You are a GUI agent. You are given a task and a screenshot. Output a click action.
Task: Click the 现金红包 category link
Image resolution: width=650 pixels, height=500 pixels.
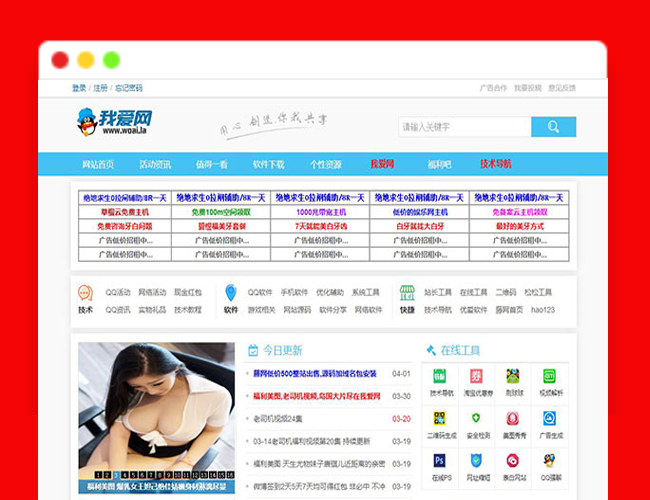pyautogui.click(x=188, y=292)
